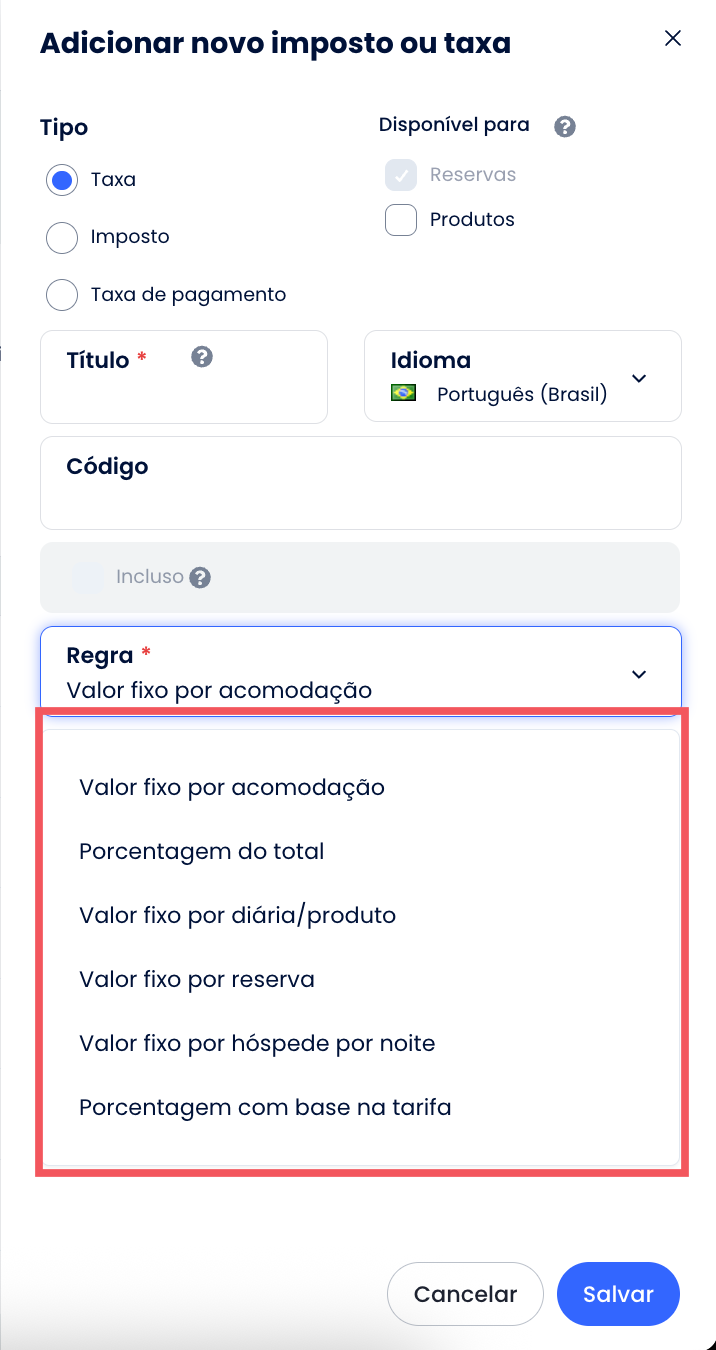
Task: Click help icon beside Disponível para
Action: [x=565, y=127]
